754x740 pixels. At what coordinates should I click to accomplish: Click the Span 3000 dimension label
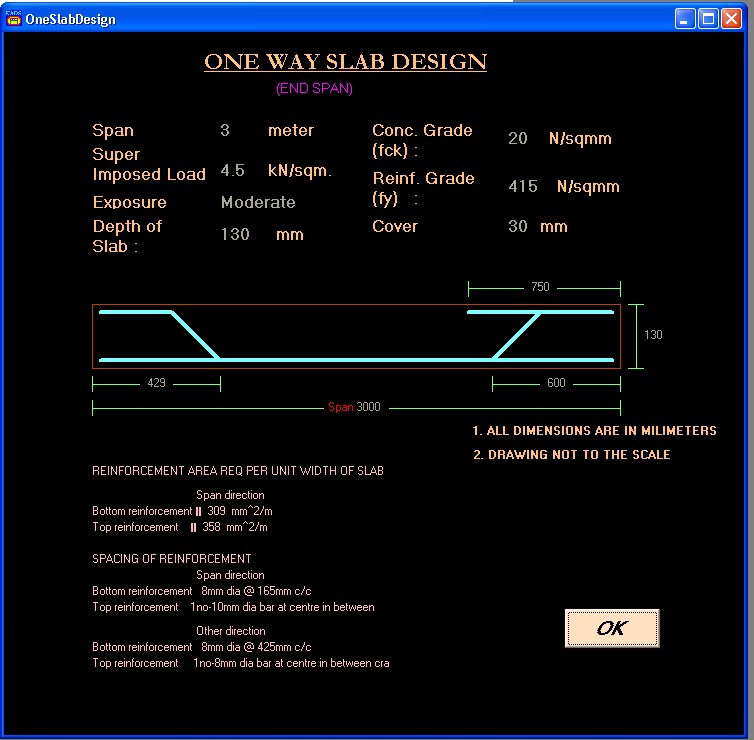point(354,407)
